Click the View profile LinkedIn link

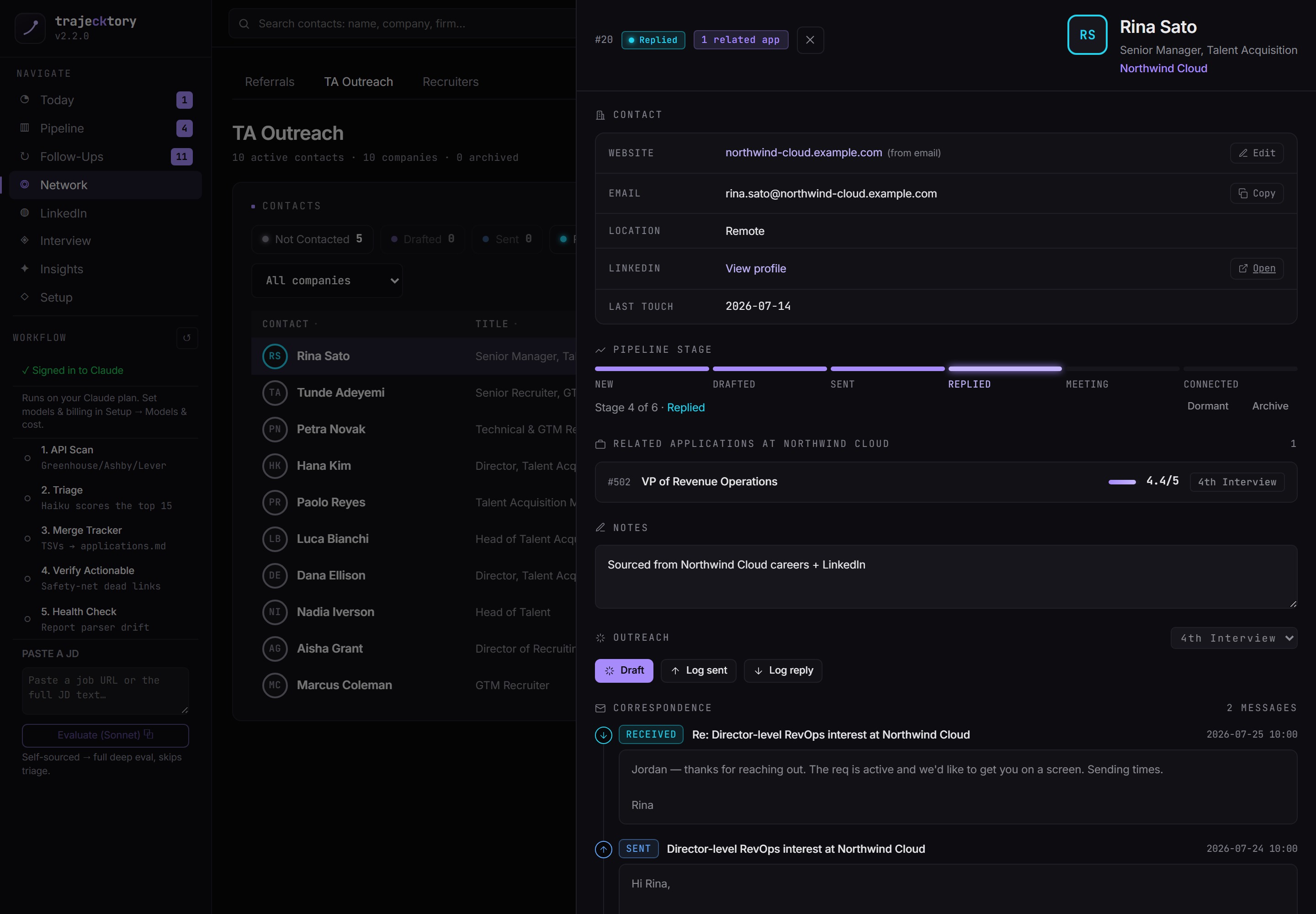point(755,269)
